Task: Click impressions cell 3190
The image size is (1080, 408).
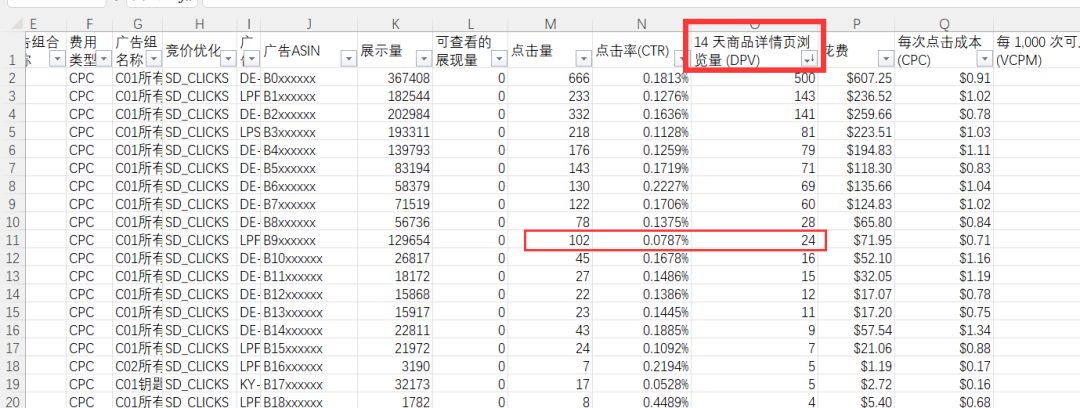Action: 395,366
